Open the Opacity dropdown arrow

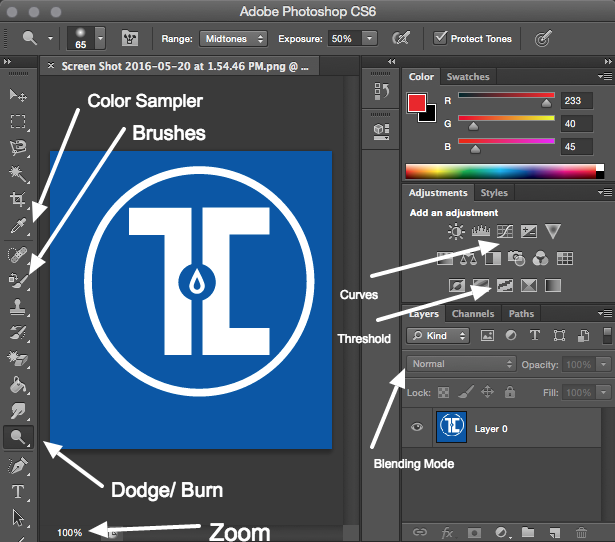click(x=603, y=364)
